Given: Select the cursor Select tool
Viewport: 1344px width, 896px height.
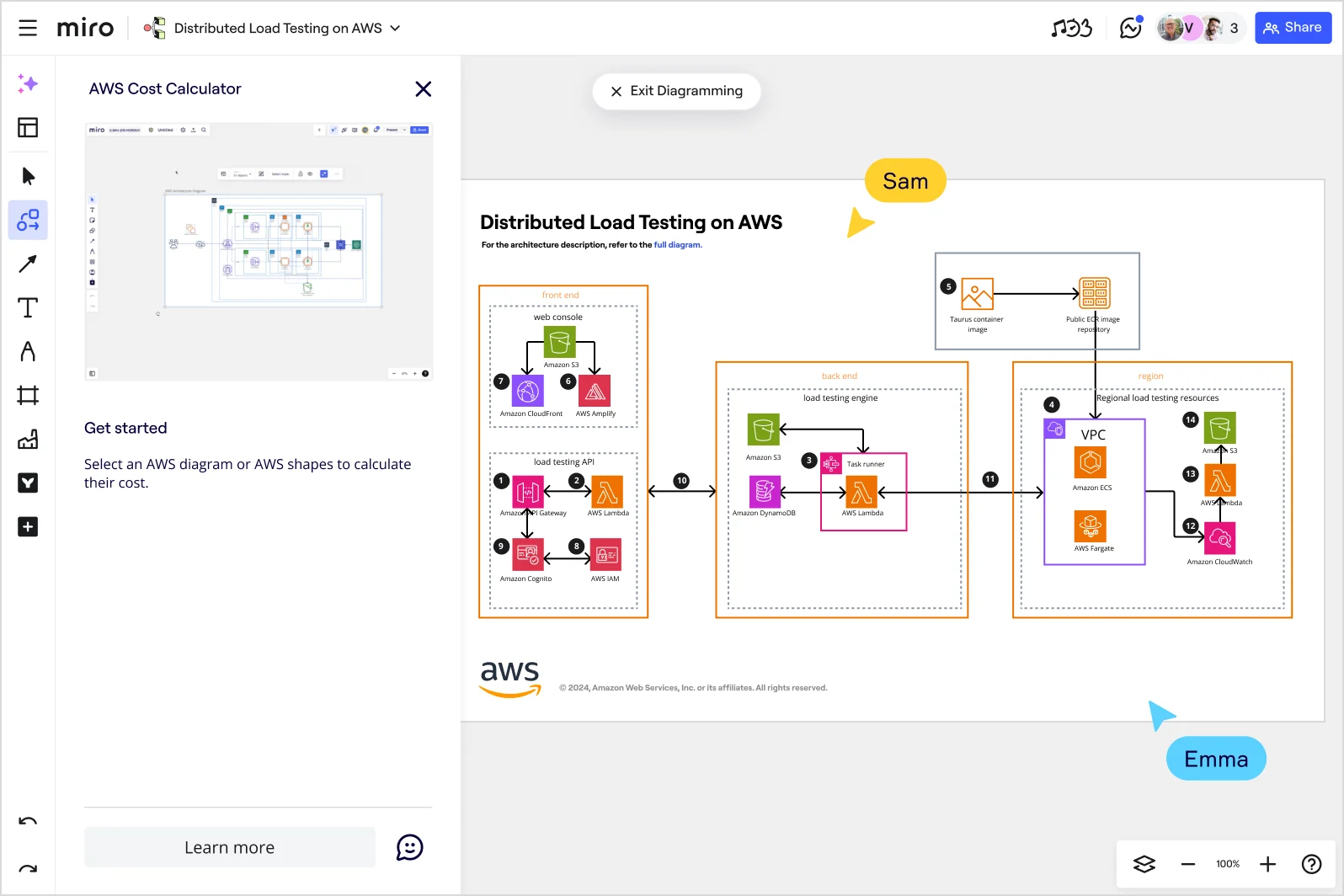Looking at the screenshot, I should point(28,176).
